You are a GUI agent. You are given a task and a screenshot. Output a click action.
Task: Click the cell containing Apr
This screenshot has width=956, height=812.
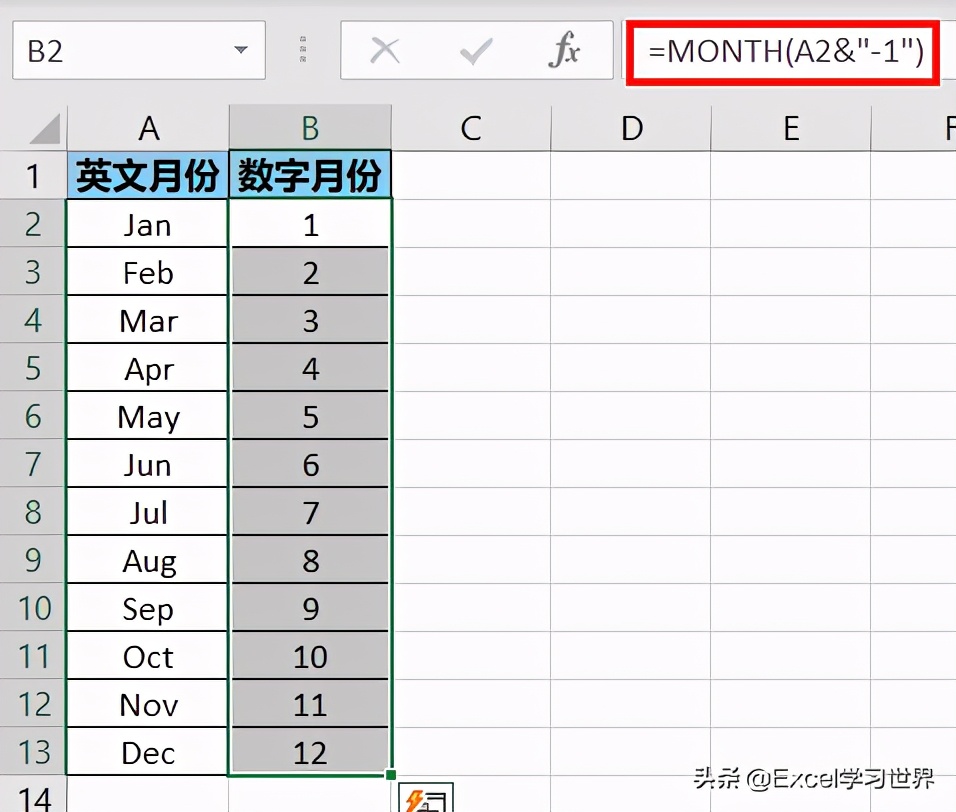148,368
